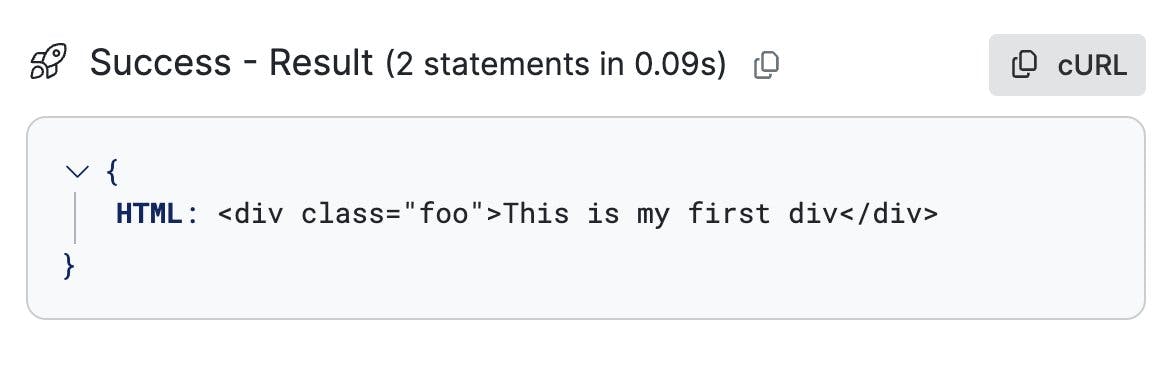Click the rocket icon beside Success
1170x390 pixels.
[49, 62]
